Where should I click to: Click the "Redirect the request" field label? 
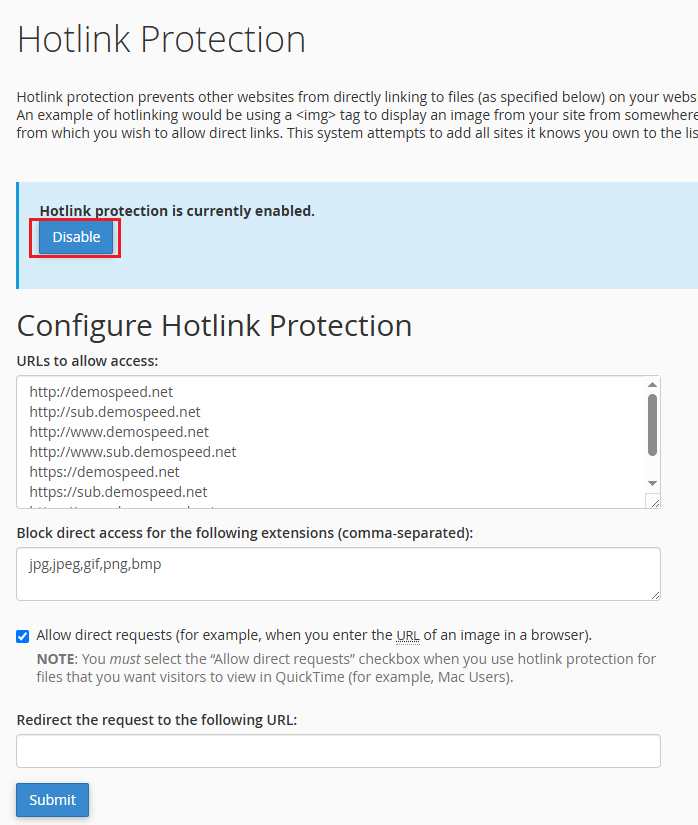click(157, 720)
